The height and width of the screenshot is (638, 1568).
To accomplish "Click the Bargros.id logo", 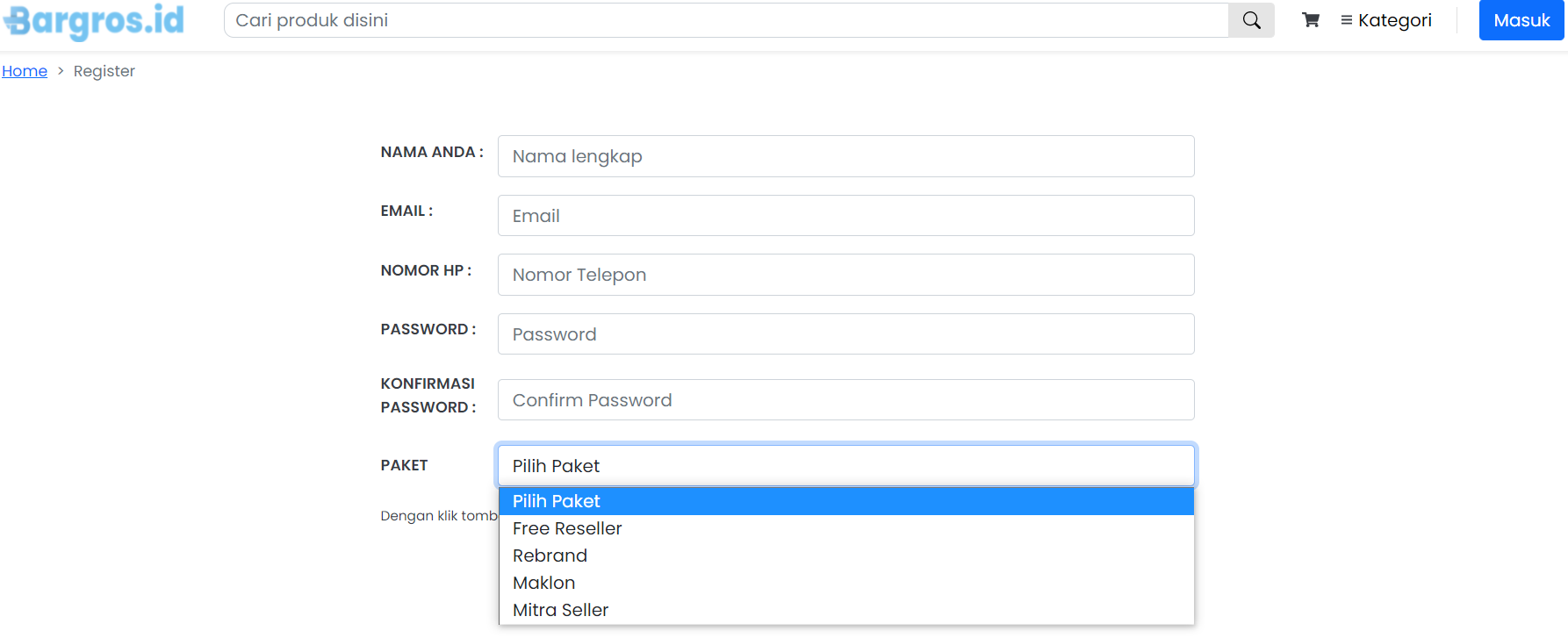I will (94, 21).
